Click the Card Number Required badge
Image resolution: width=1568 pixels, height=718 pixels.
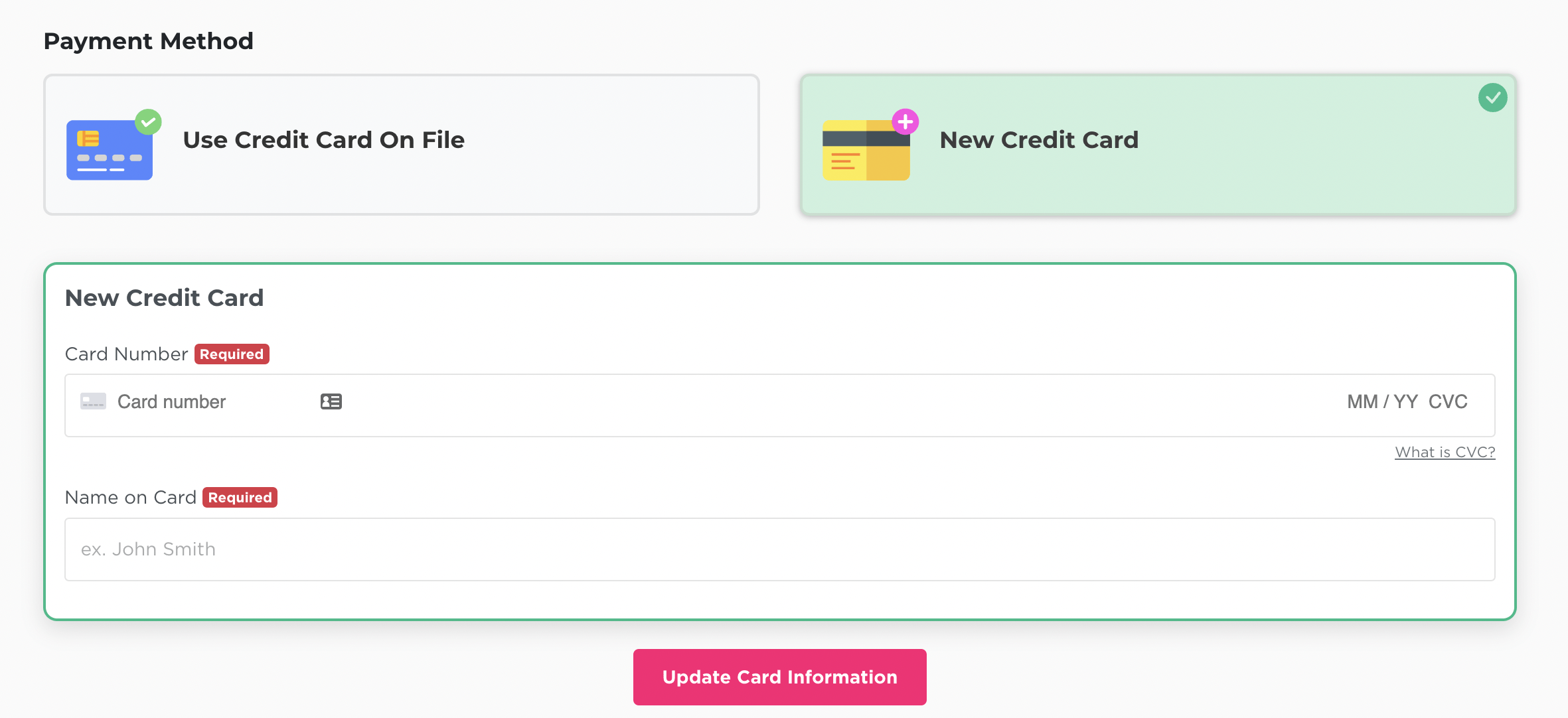(232, 354)
